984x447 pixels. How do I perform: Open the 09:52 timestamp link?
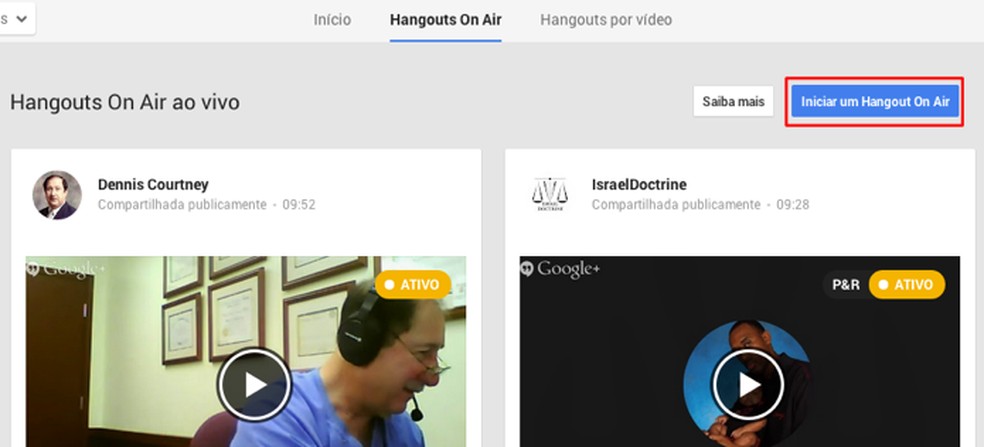(x=299, y=205)
